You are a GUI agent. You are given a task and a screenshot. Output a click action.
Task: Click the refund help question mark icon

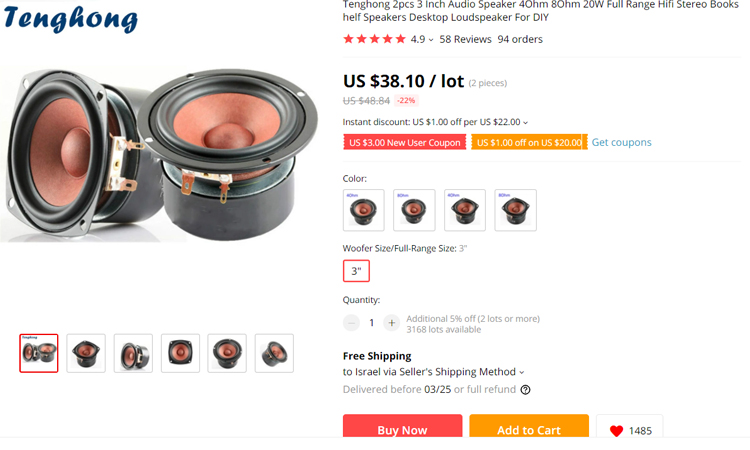[525, 390]
